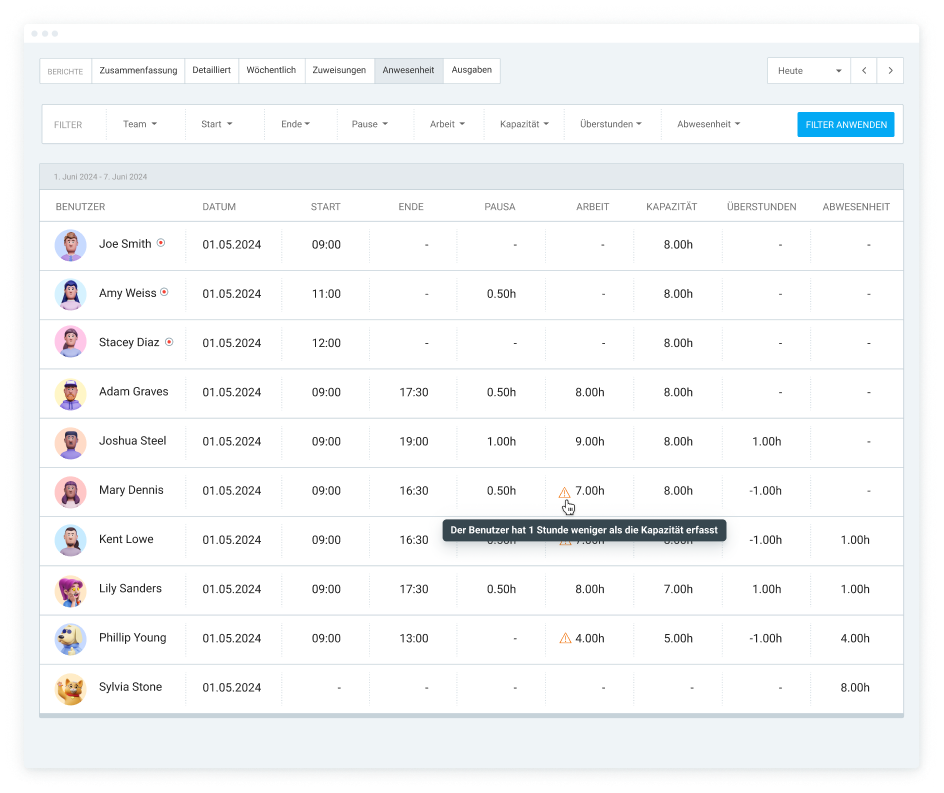Go to the previous period with left arrow
Viewport: 944px width, 793px height.
pyautogui.click(x=864, y=71)
